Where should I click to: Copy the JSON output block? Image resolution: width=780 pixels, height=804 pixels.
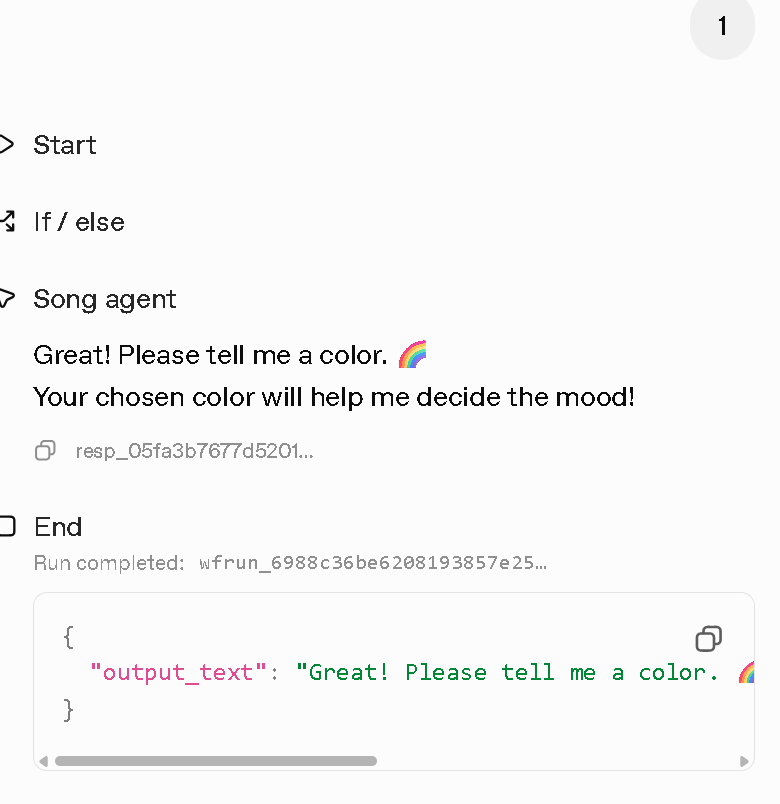pyautogui.click(x=708, y=639)
